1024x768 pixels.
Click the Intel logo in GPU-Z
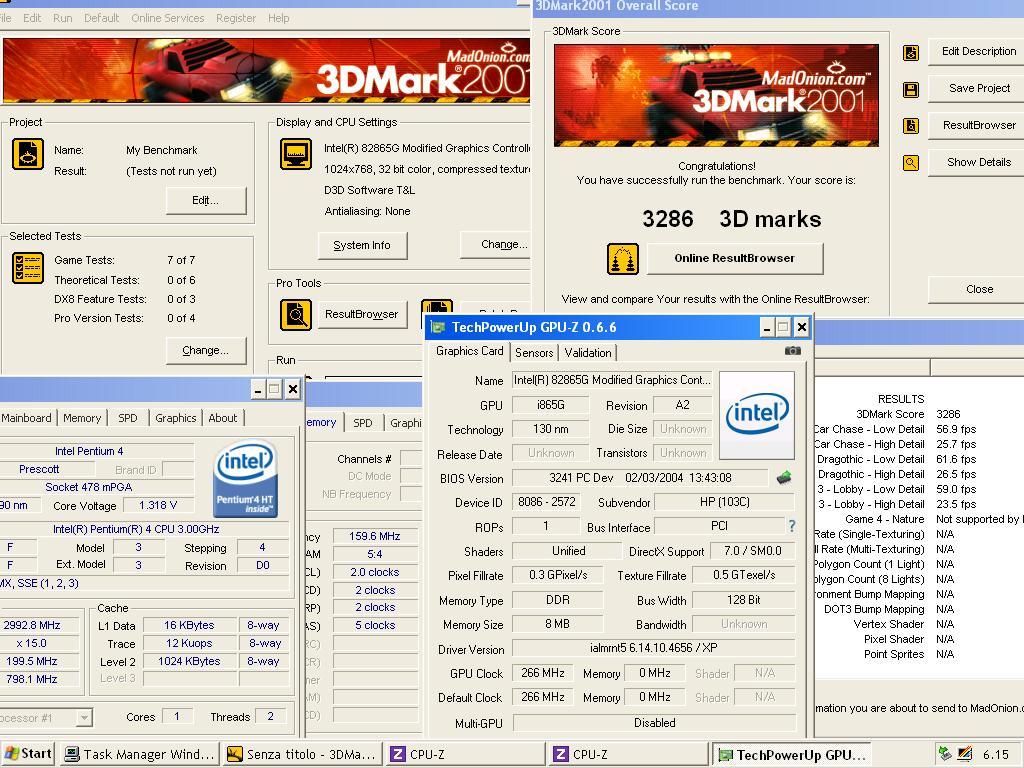click(x=757, y=415)
